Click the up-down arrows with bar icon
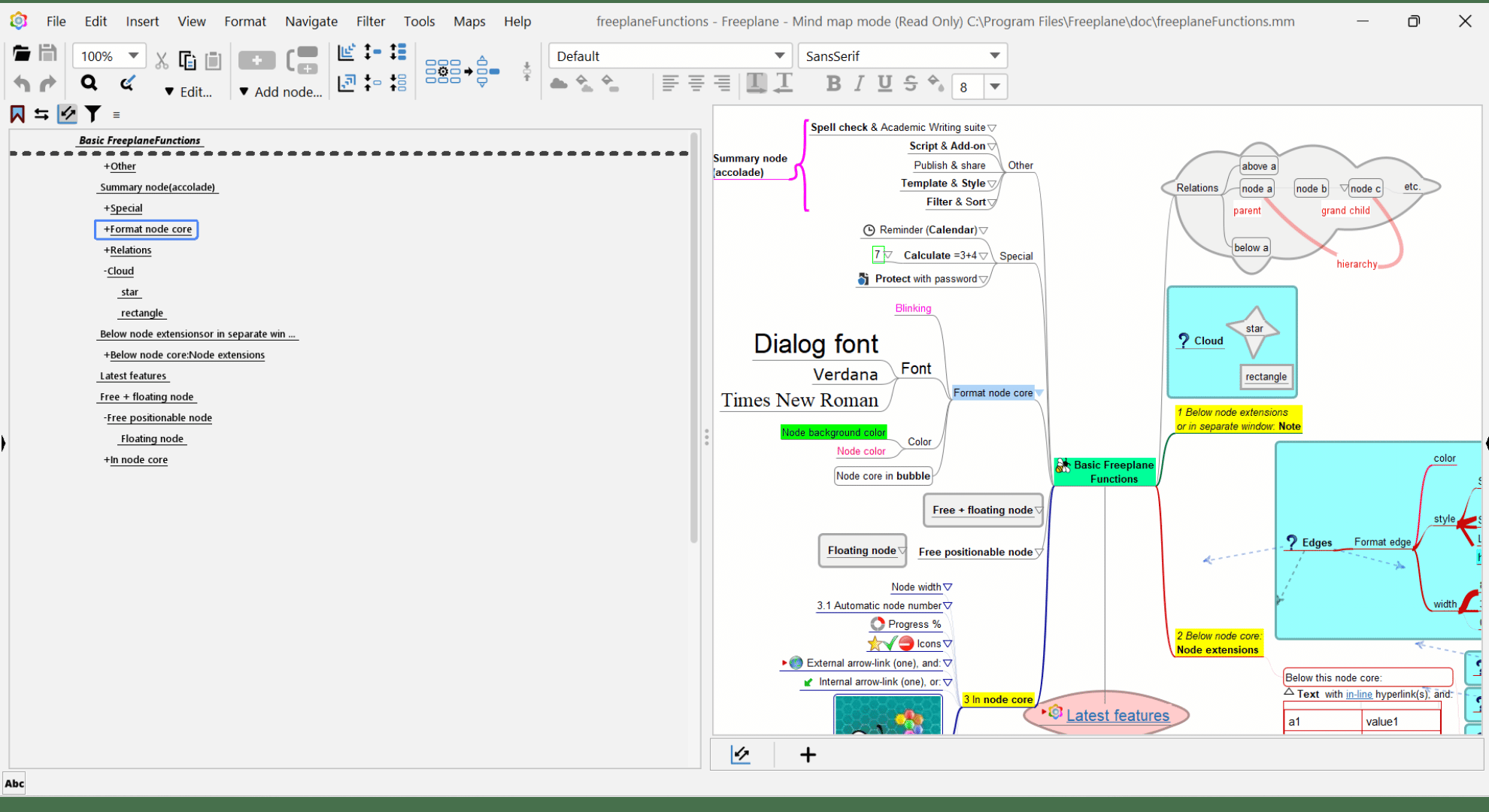 click(526, 72)
